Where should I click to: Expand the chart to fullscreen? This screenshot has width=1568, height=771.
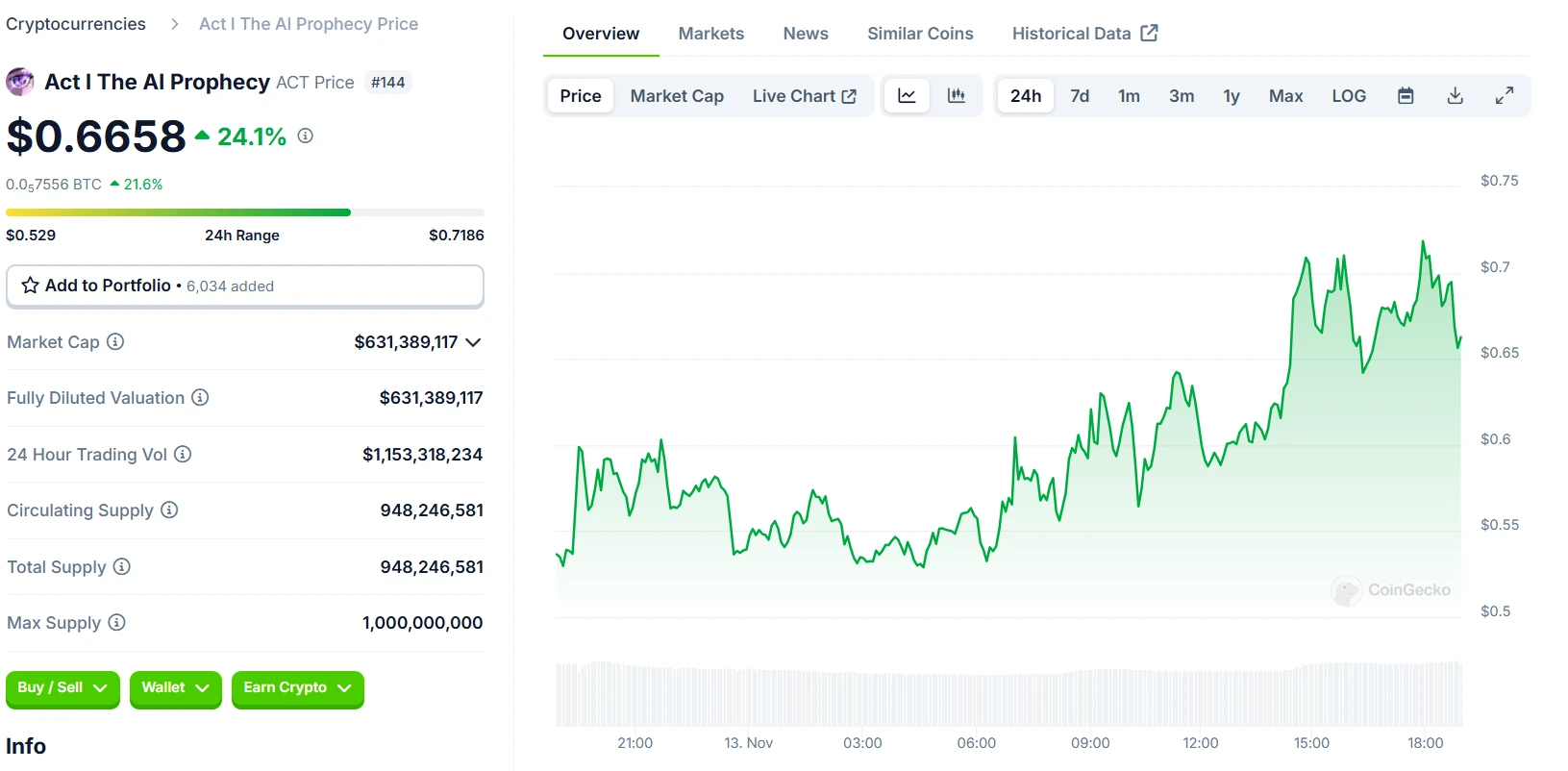(1505, 96)
